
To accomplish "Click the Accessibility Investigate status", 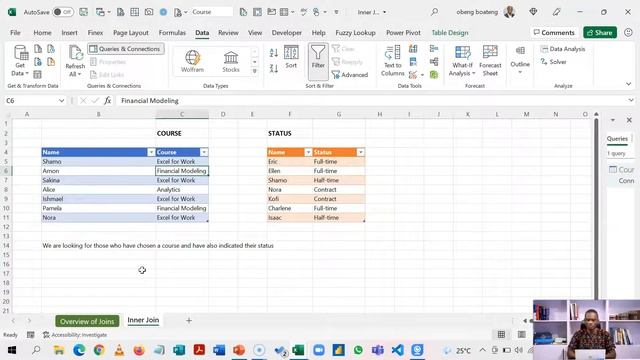I will [75, 335].
